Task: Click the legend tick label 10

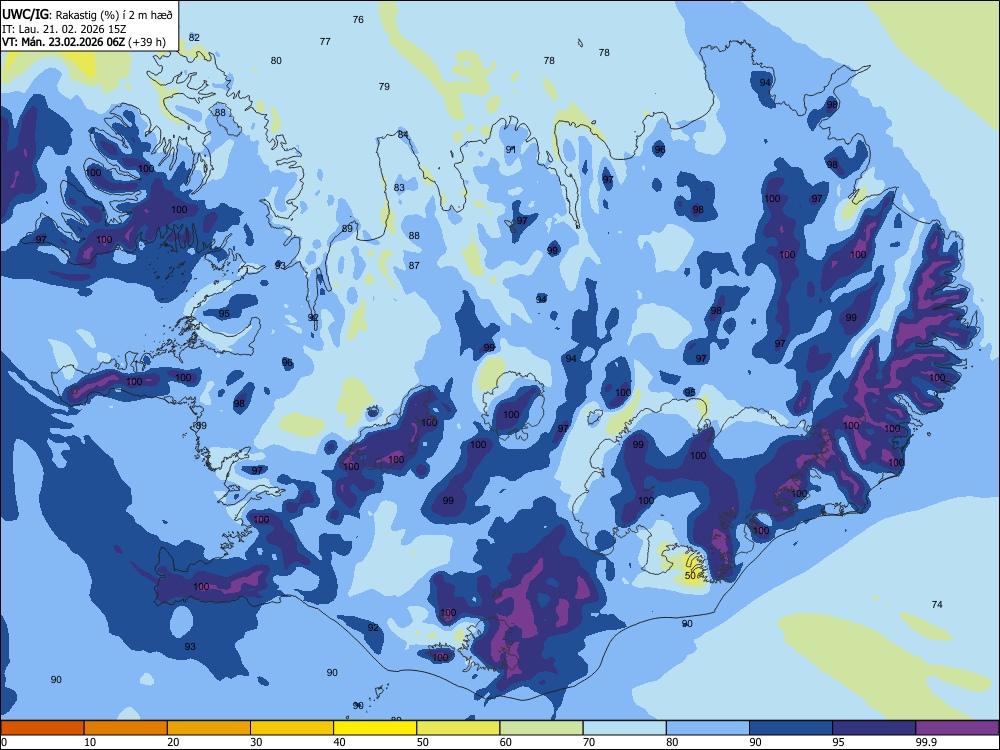Action: coord(91,742)
